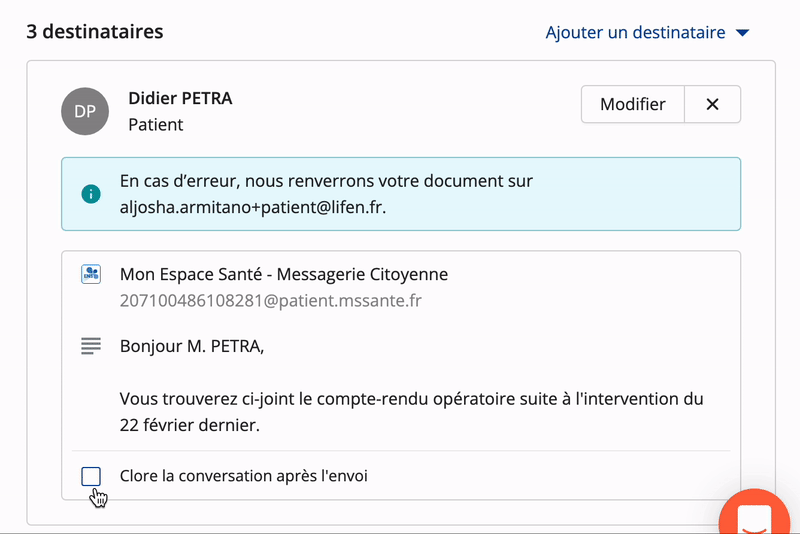Select the Didier PETRA recipient name
Viewport: 800px width, 534px height.
(180, 98)
